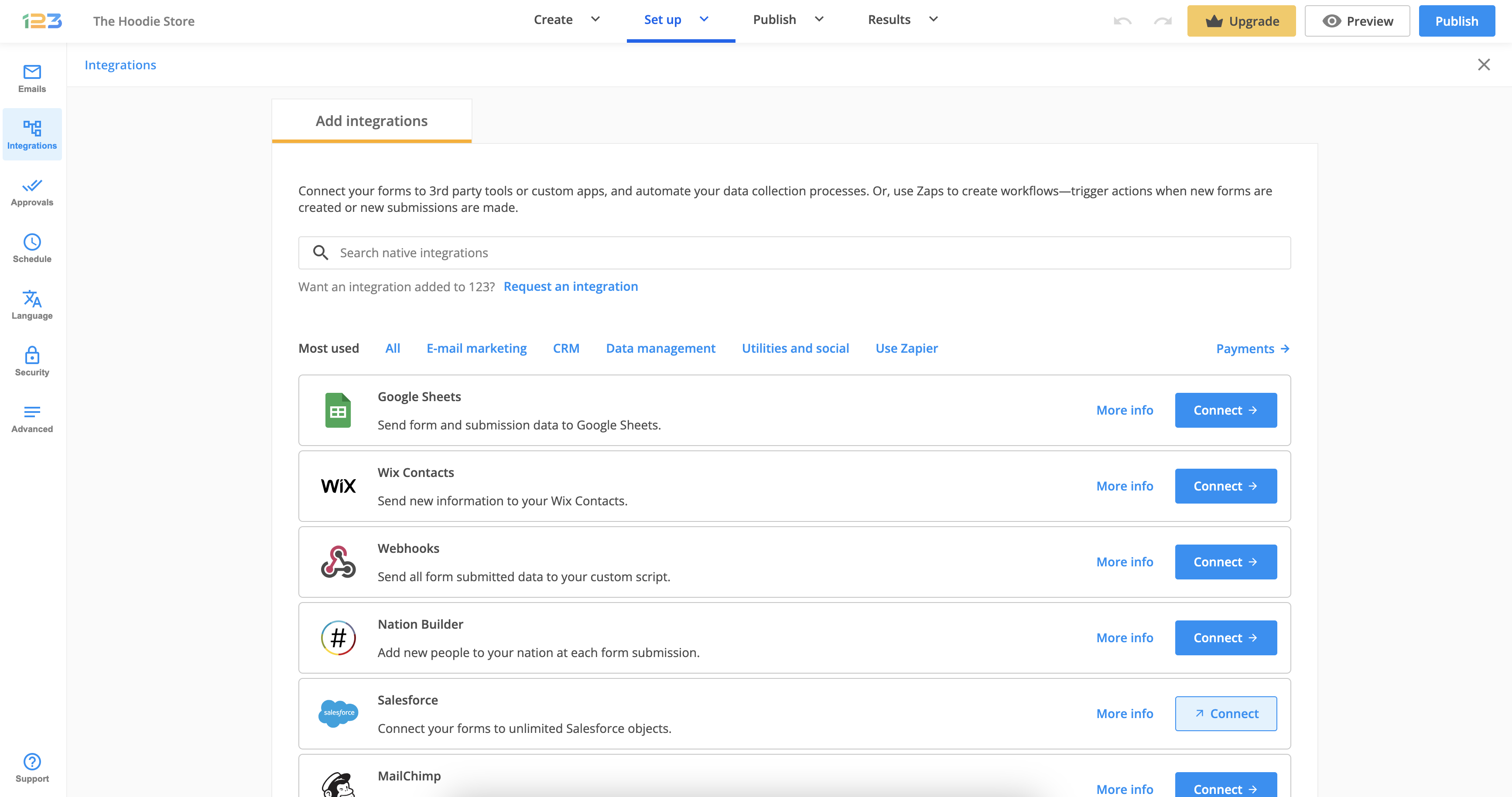Open Language translation settings icon
This screenshot has height=797, width=1512.
(32, 305)
